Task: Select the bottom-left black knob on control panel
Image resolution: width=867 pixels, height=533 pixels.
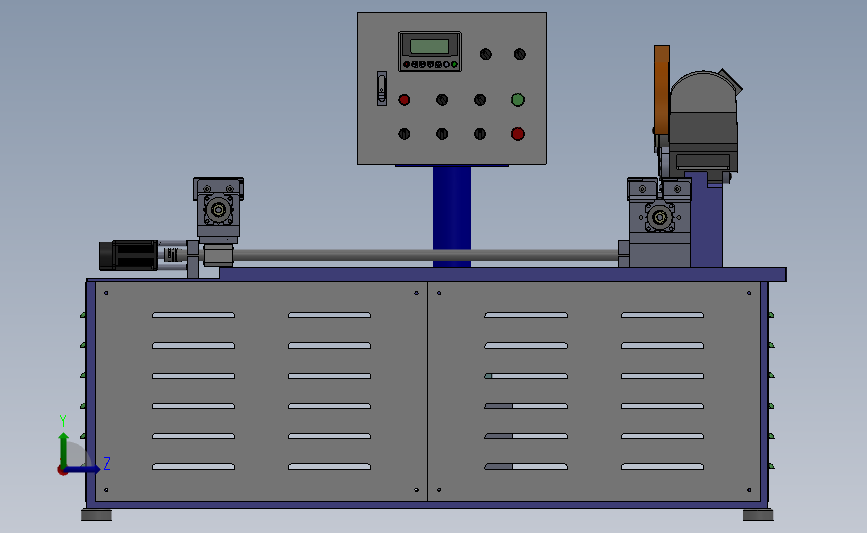Action: [x=404, y=134]
